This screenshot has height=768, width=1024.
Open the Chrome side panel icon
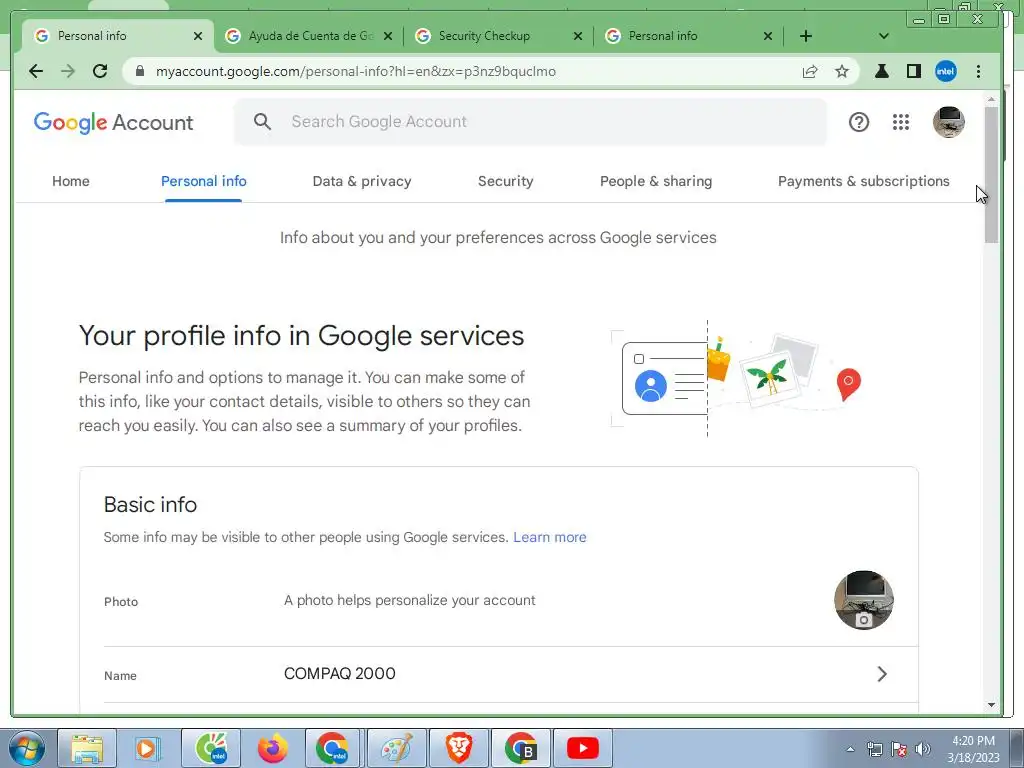click(914, 71)
